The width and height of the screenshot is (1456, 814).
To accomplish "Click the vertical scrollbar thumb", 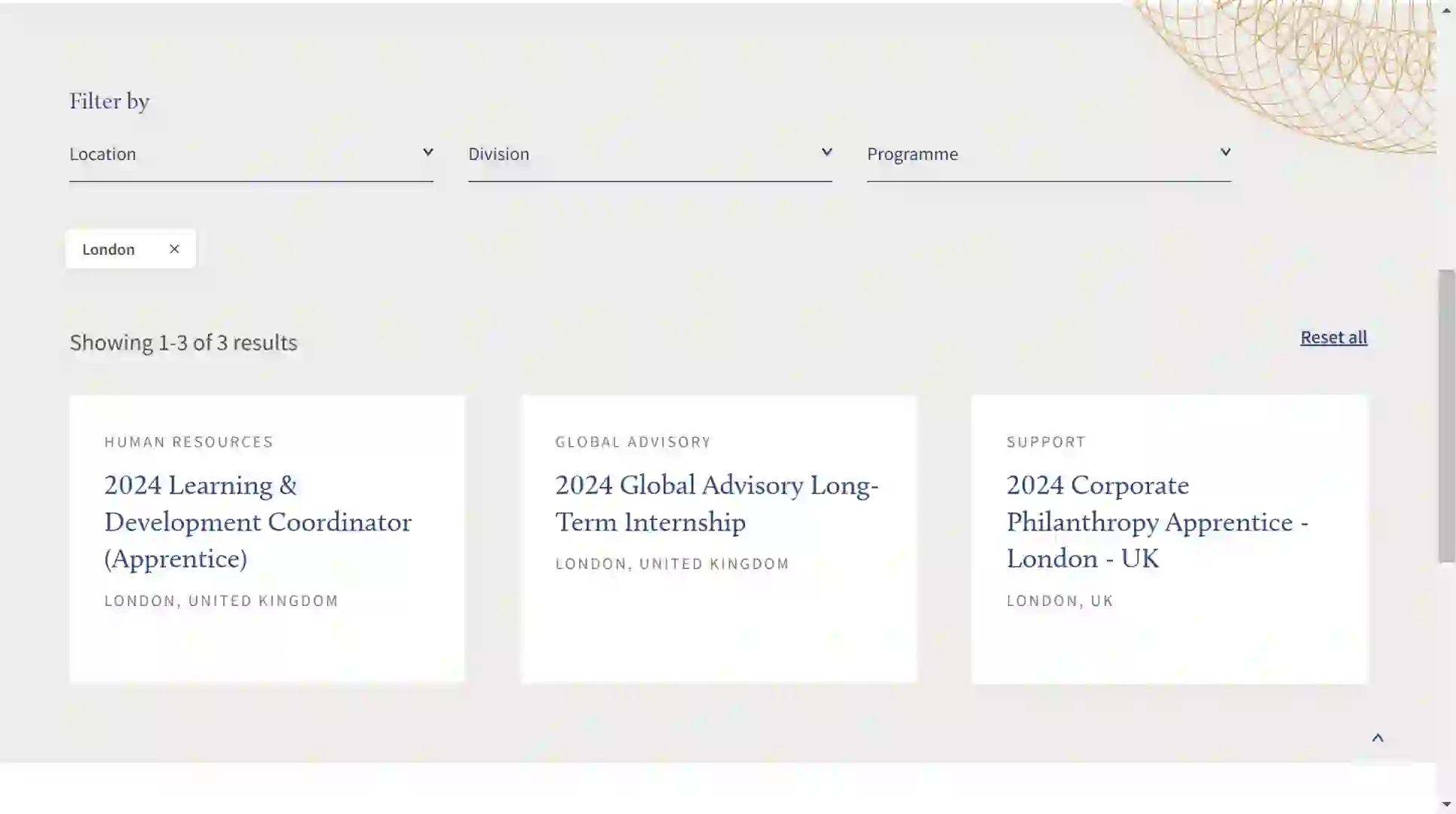I will pos(1446,415).
